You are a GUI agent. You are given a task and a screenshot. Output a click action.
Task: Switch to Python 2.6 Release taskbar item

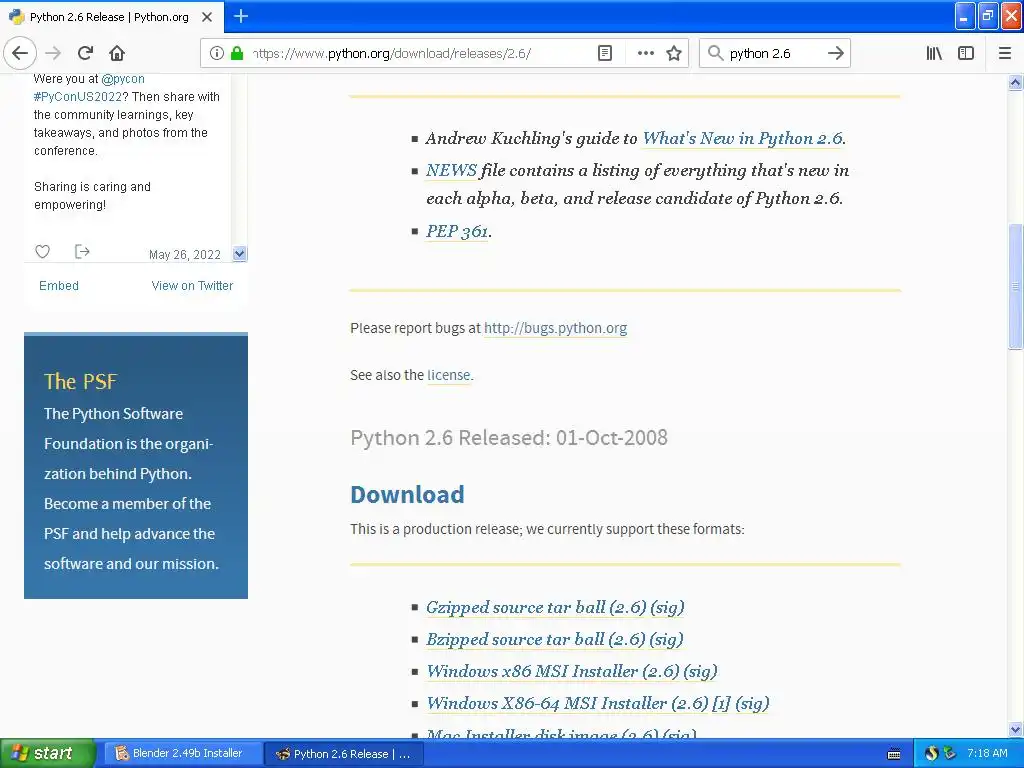(x=344, y=754)
